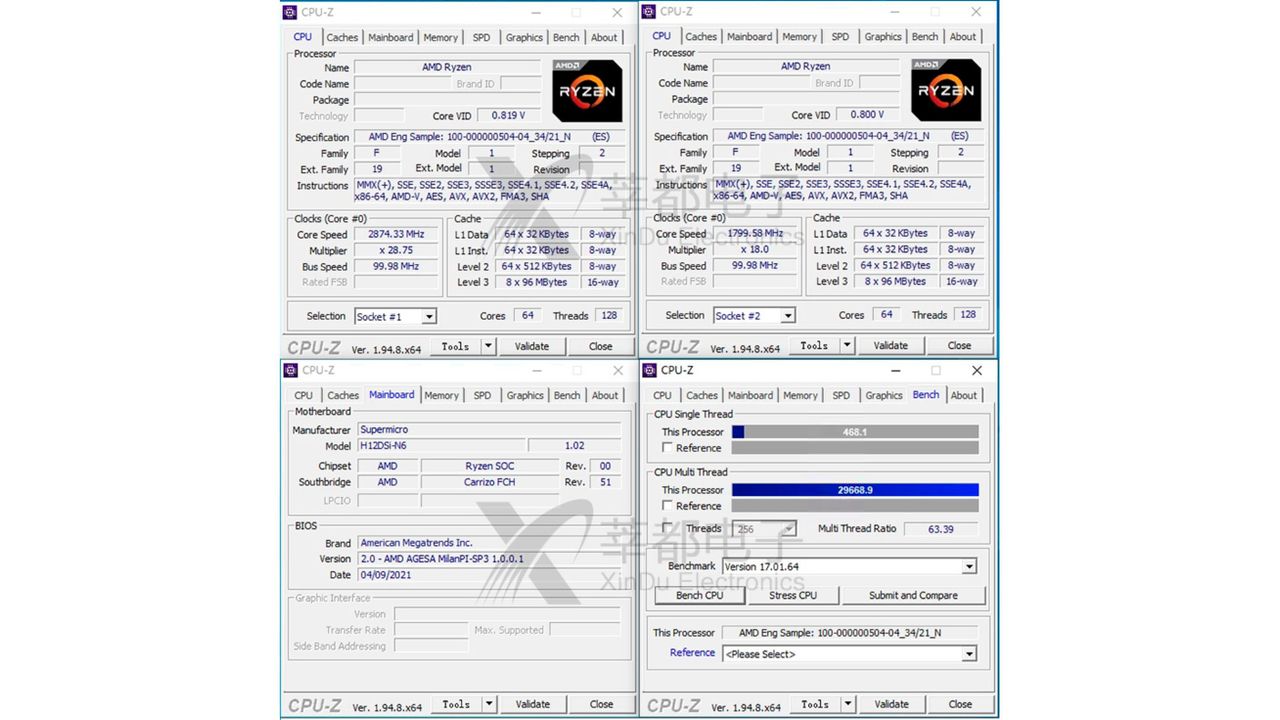The height and width of the screenshot is (720, 1280).
Task: Enable the Threads checkbox in Bench window
Action: (x=668, y=528)
